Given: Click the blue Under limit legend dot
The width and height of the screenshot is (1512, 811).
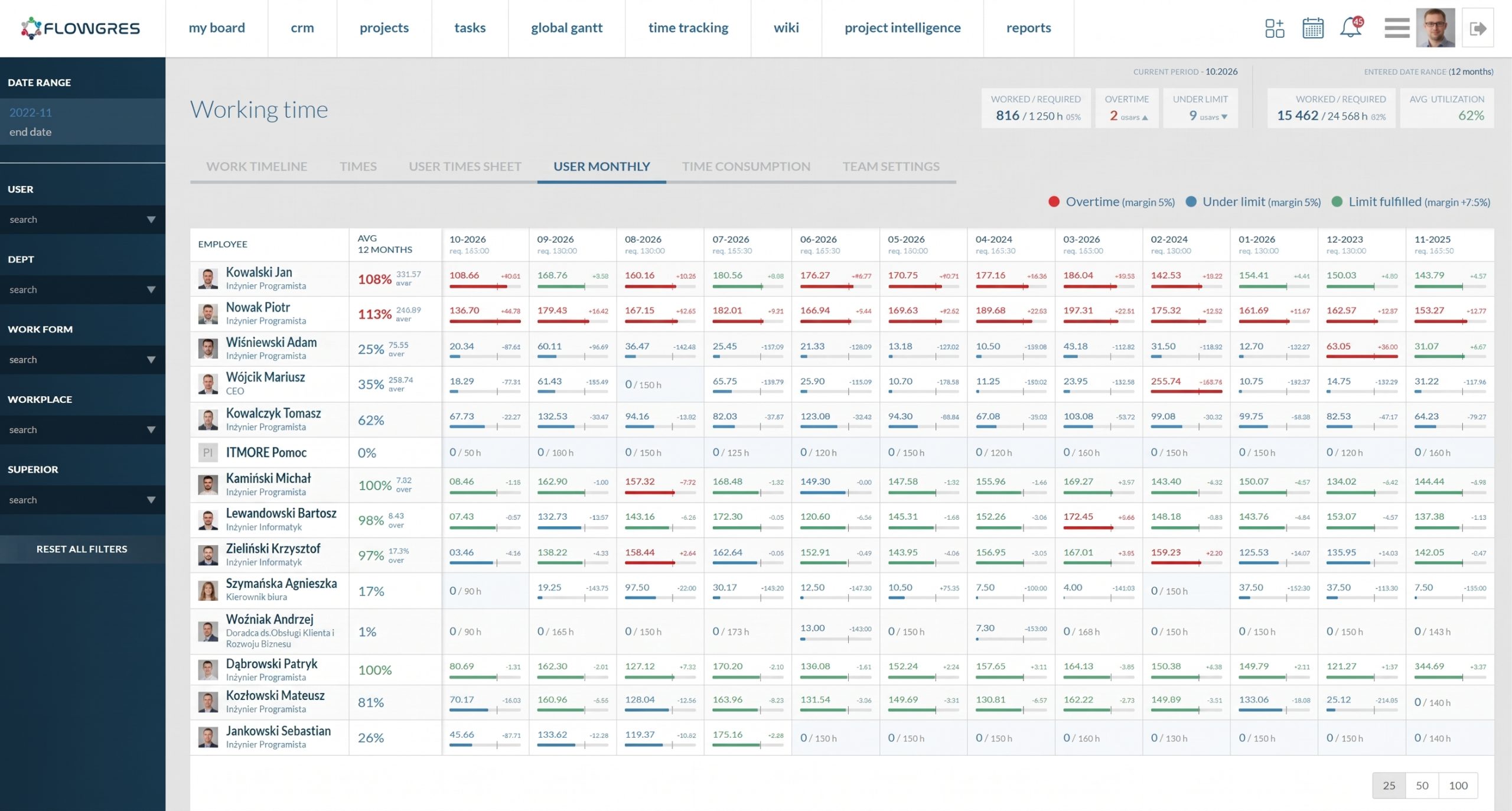Looking at the screenshot, I should click(x=1191, y=201).
